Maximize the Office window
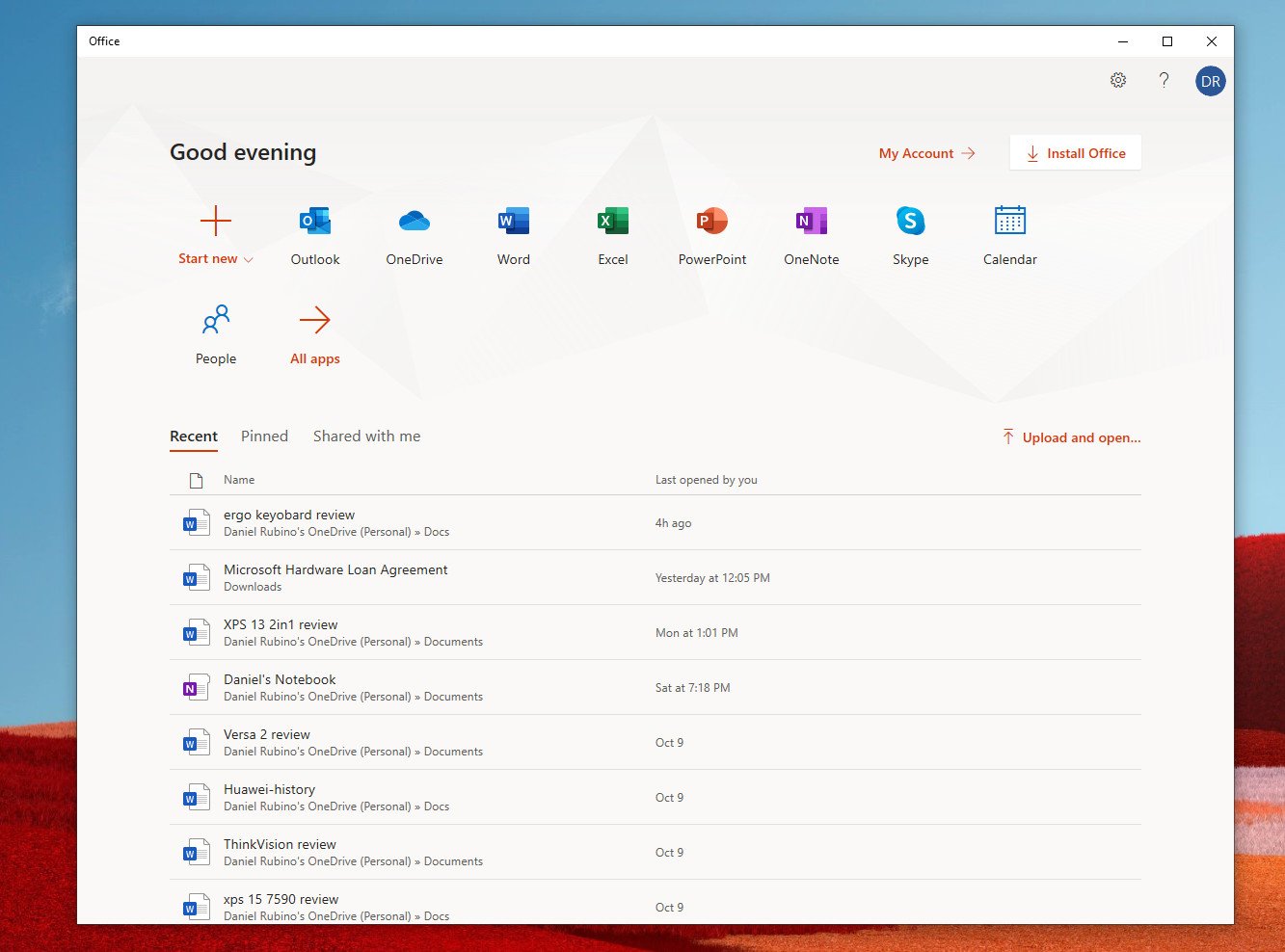Screen dimensions: 1285x952 pos(1167,41)
